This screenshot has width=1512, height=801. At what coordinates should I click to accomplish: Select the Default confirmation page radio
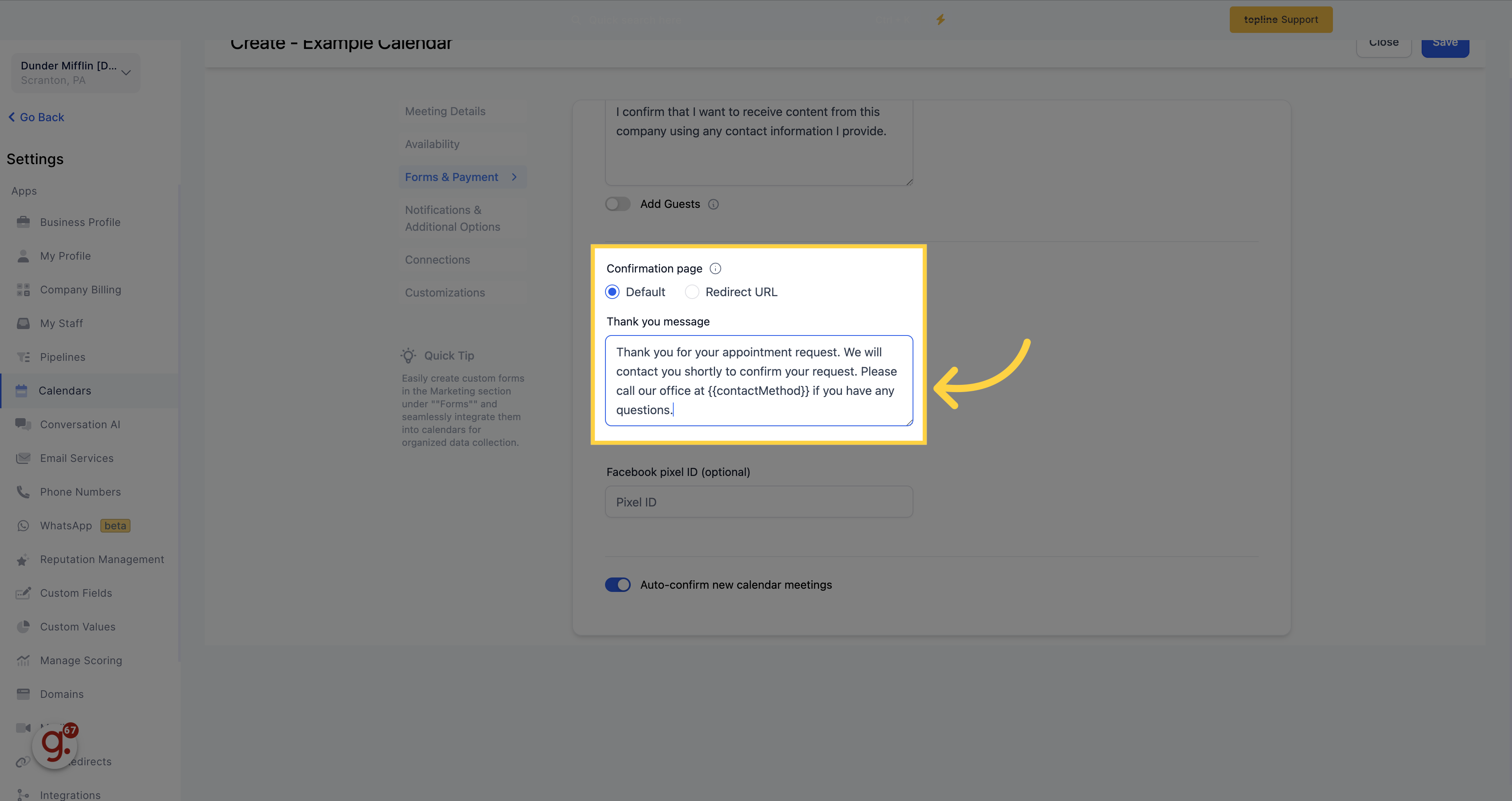click(612, 292)
